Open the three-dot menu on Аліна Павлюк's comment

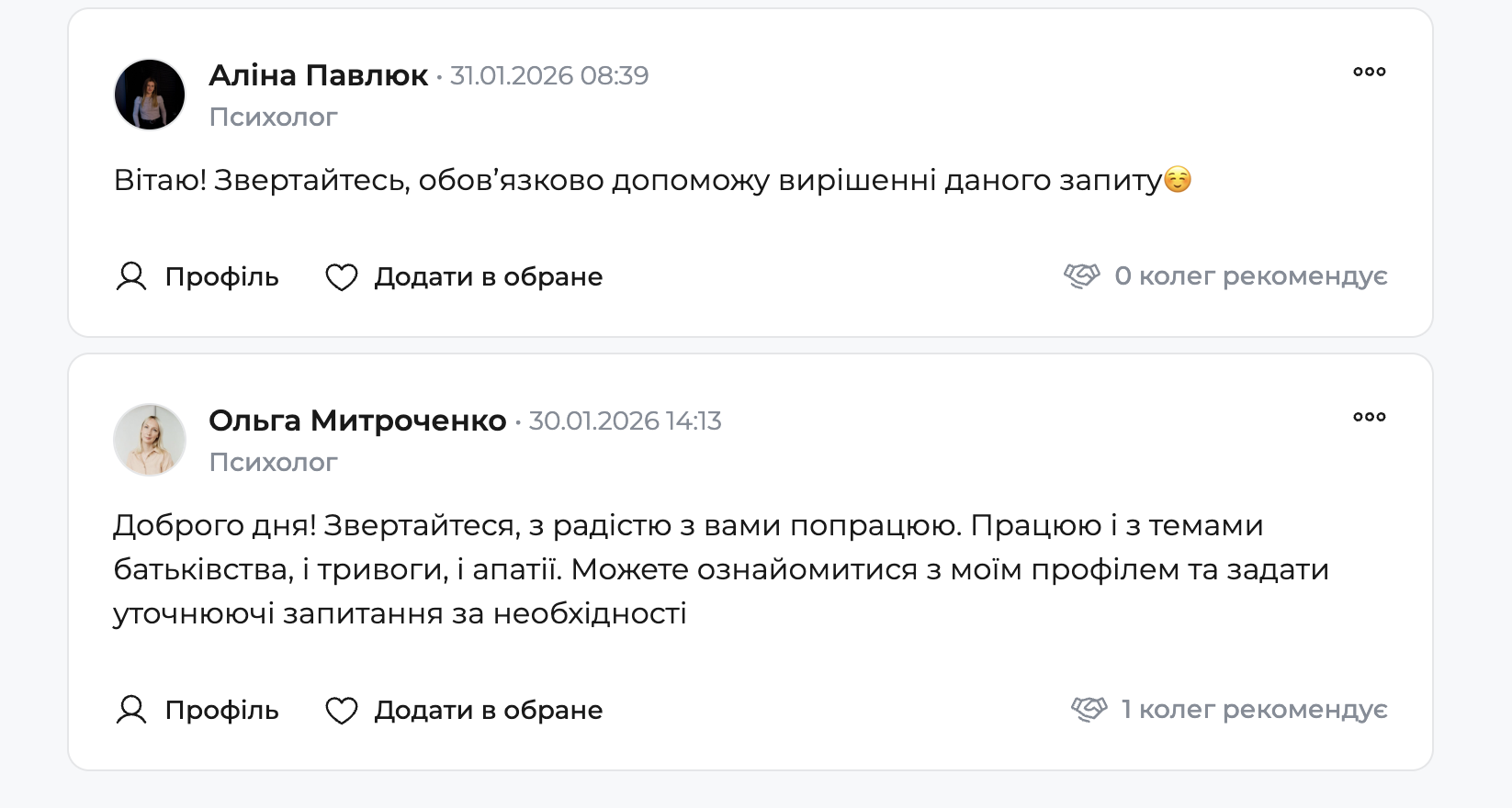tap(1370, 71)
